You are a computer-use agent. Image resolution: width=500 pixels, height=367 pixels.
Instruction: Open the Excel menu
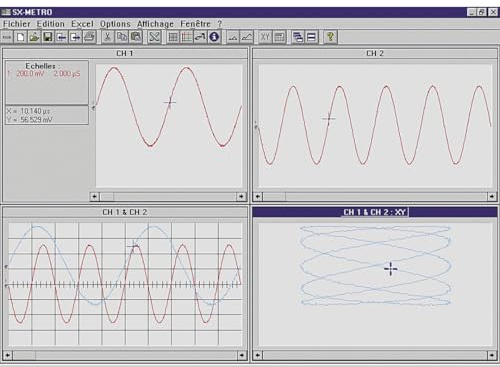[x=82, y=24]
